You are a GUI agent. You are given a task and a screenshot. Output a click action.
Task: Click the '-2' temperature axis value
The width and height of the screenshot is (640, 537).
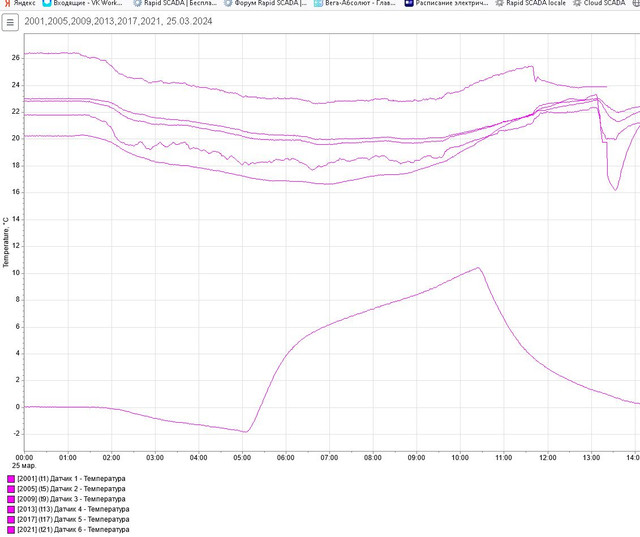click(x=16, y=434)
